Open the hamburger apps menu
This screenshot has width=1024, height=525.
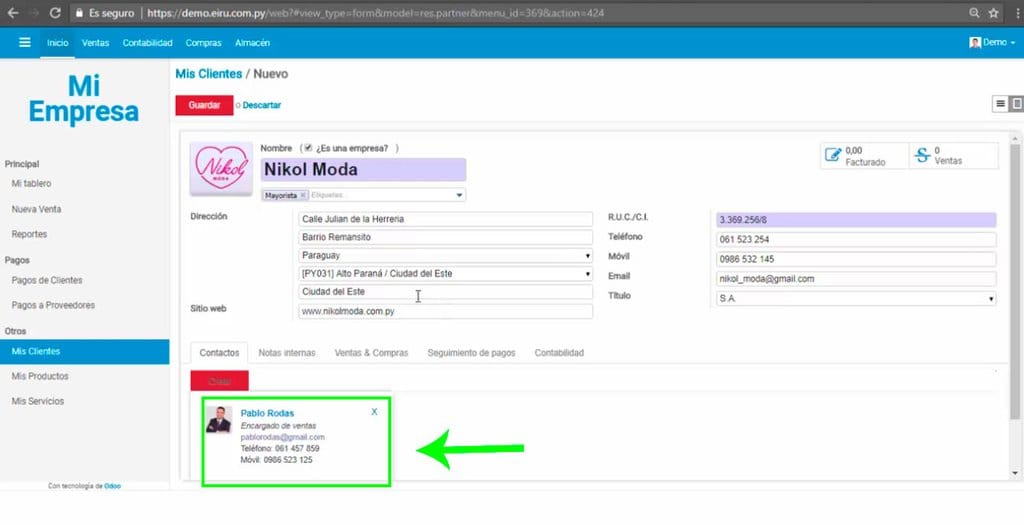(25, 42)
